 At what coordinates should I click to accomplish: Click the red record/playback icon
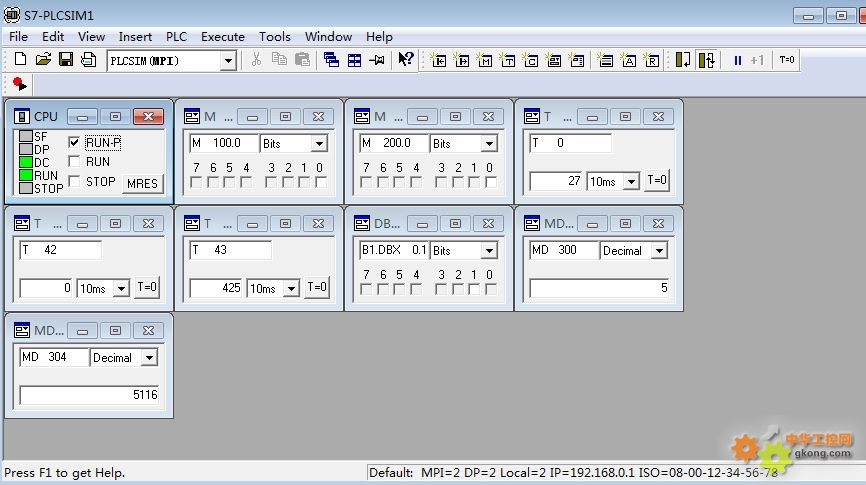19,85
